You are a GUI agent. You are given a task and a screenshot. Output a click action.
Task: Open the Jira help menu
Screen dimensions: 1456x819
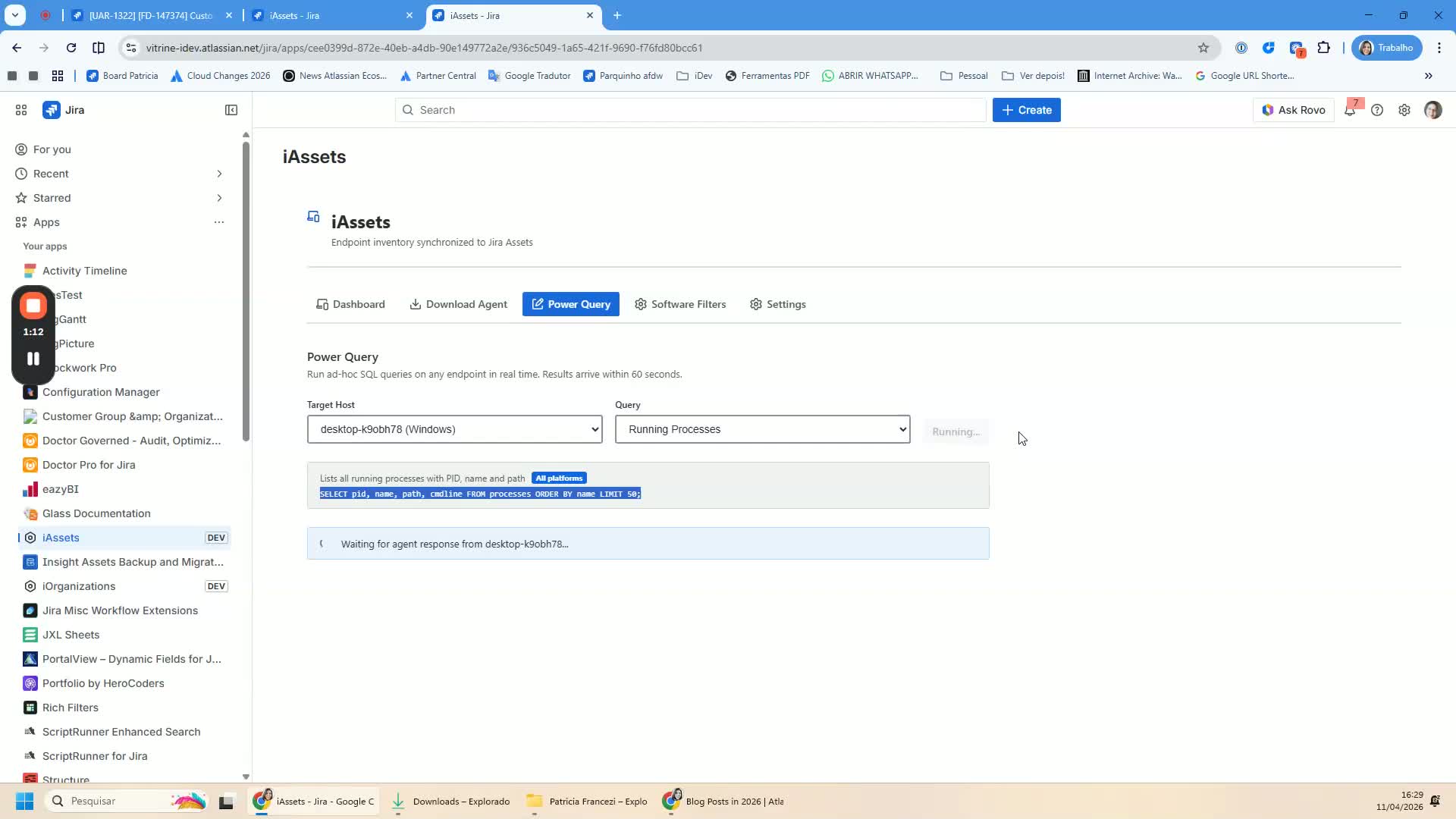pos(1377,110)
